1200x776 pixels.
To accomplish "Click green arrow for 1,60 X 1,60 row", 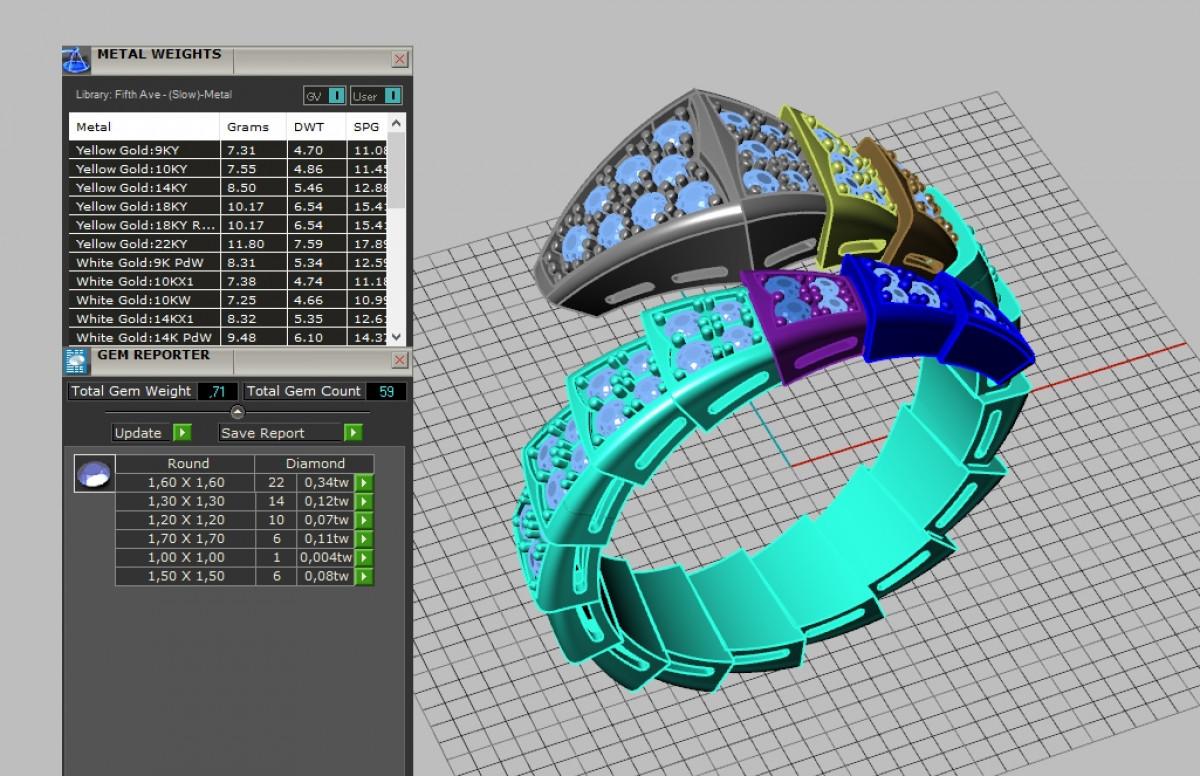I will [364, 483].
